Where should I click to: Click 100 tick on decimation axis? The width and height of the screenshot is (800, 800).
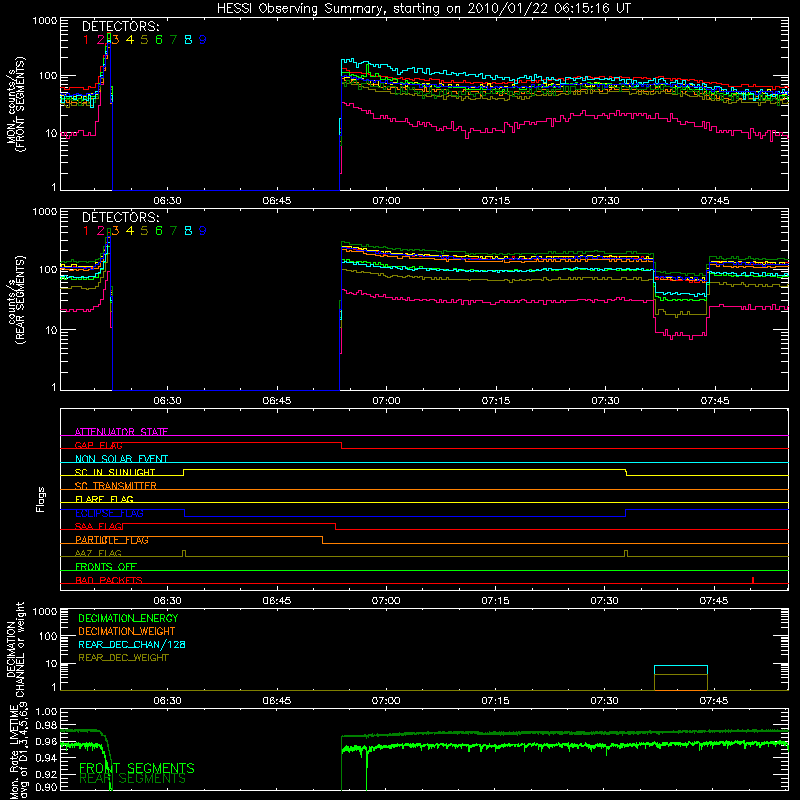tap(49, 636)
